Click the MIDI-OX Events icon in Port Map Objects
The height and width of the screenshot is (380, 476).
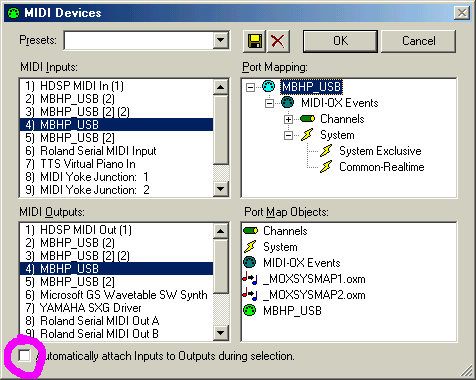(250, 263)
